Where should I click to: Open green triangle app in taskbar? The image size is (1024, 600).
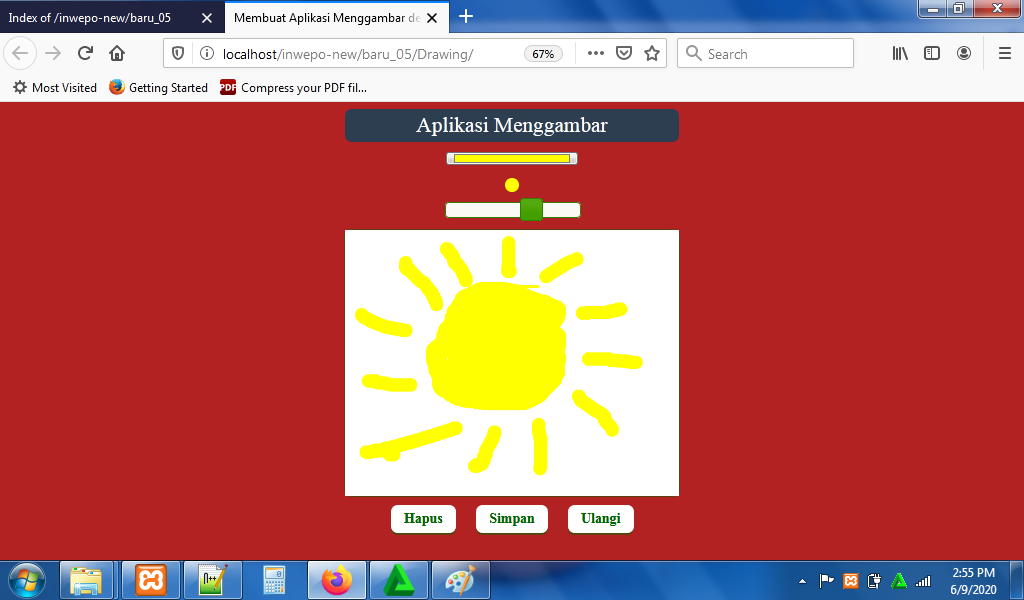[x=399, y=580]
